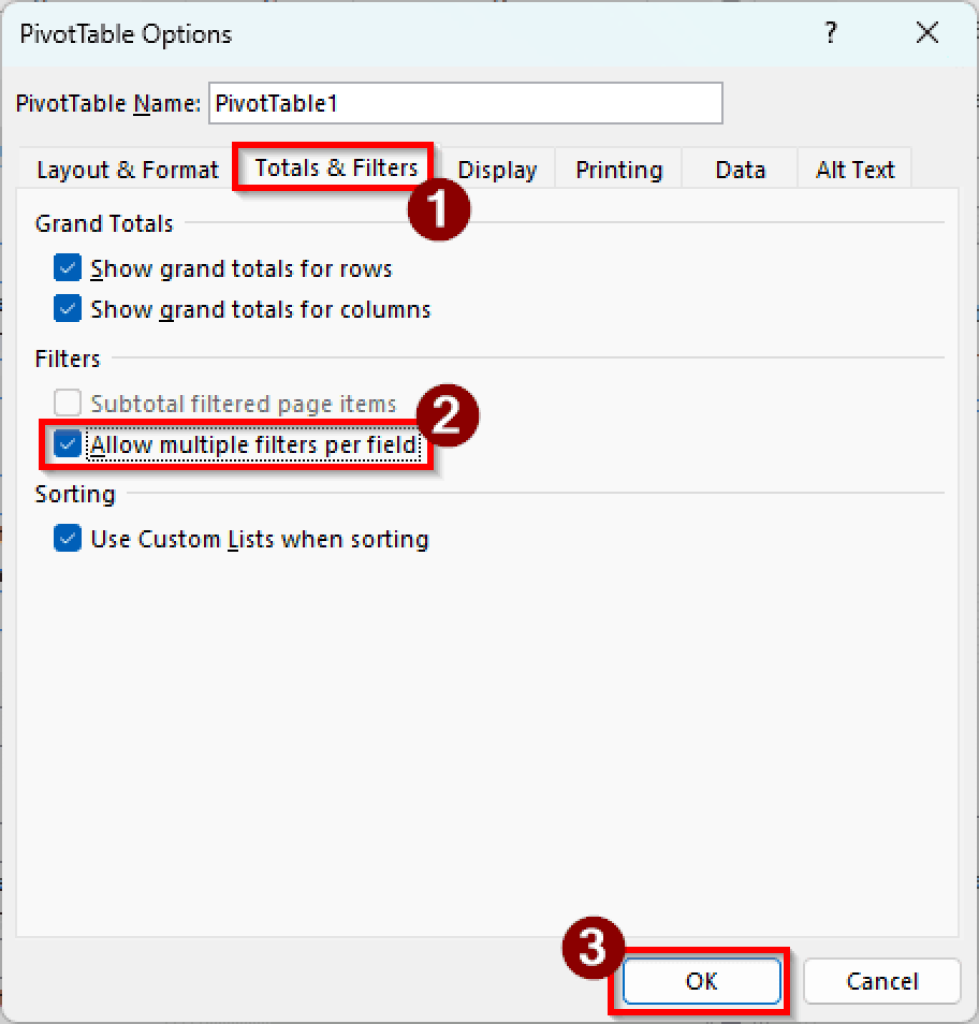Select the PivotTable1 name text

280,103
